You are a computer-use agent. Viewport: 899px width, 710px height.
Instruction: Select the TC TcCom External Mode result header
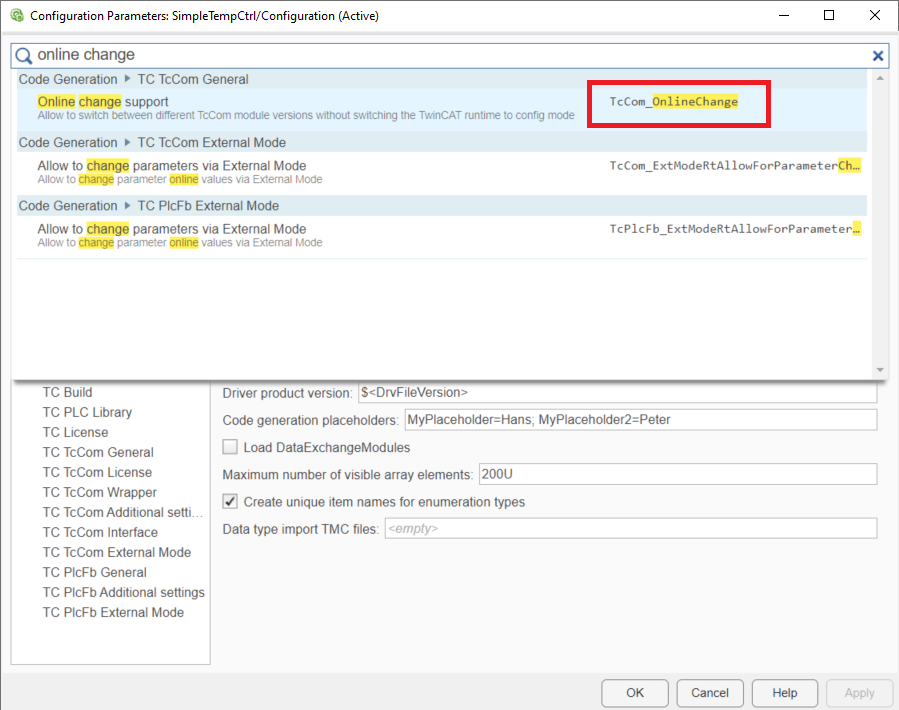click(x=211, y=143)
